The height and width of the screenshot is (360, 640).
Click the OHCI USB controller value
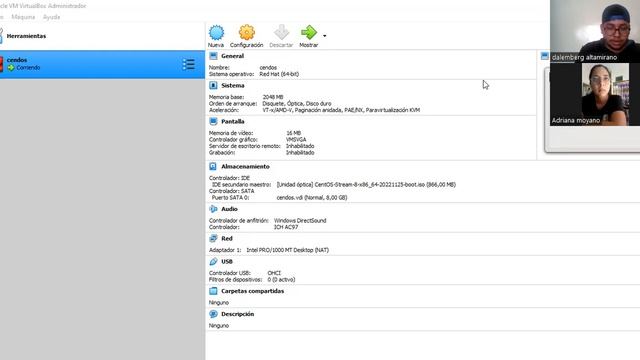(x=274, y=273)
